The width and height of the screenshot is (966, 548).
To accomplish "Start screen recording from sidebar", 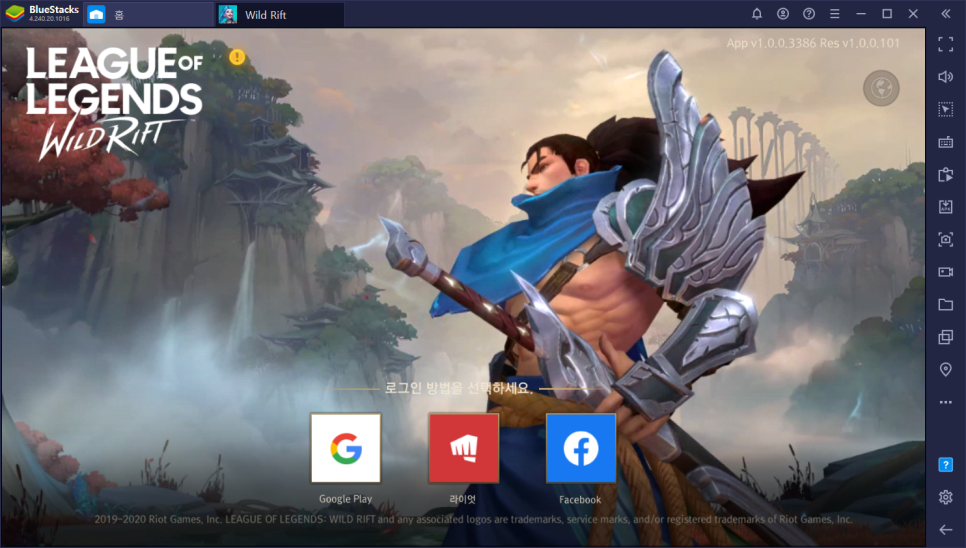I will click(946, 272).
